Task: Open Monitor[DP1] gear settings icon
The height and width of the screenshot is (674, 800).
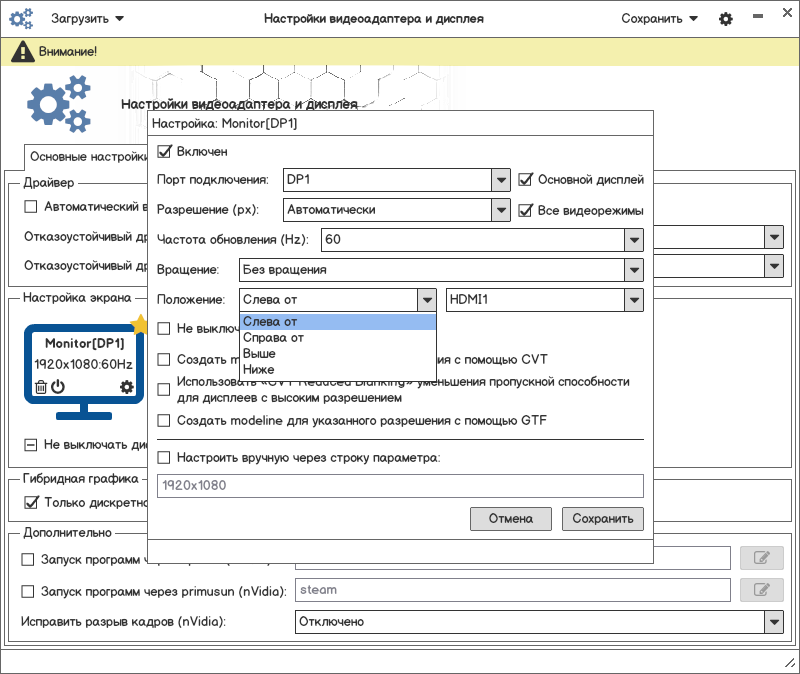Action: point(127,387)
